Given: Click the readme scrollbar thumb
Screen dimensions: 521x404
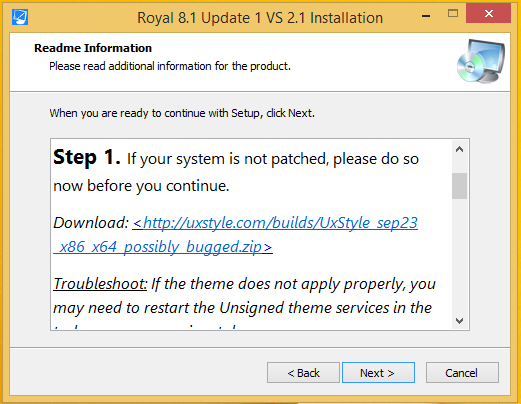Looking at the screenshot, I should (x=459, y=186).
